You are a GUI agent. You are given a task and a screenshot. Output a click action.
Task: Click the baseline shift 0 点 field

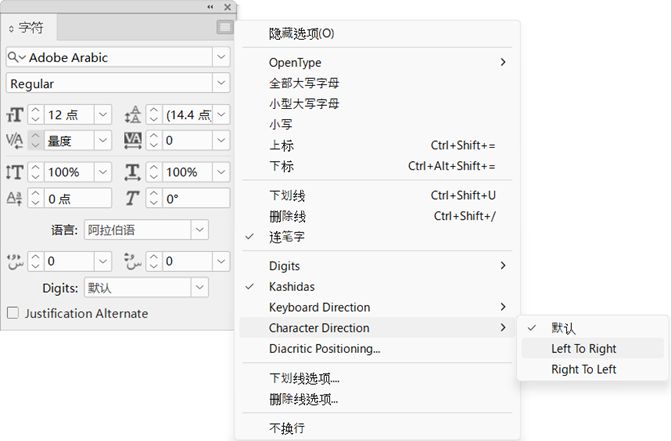click(x=77, y=198)
